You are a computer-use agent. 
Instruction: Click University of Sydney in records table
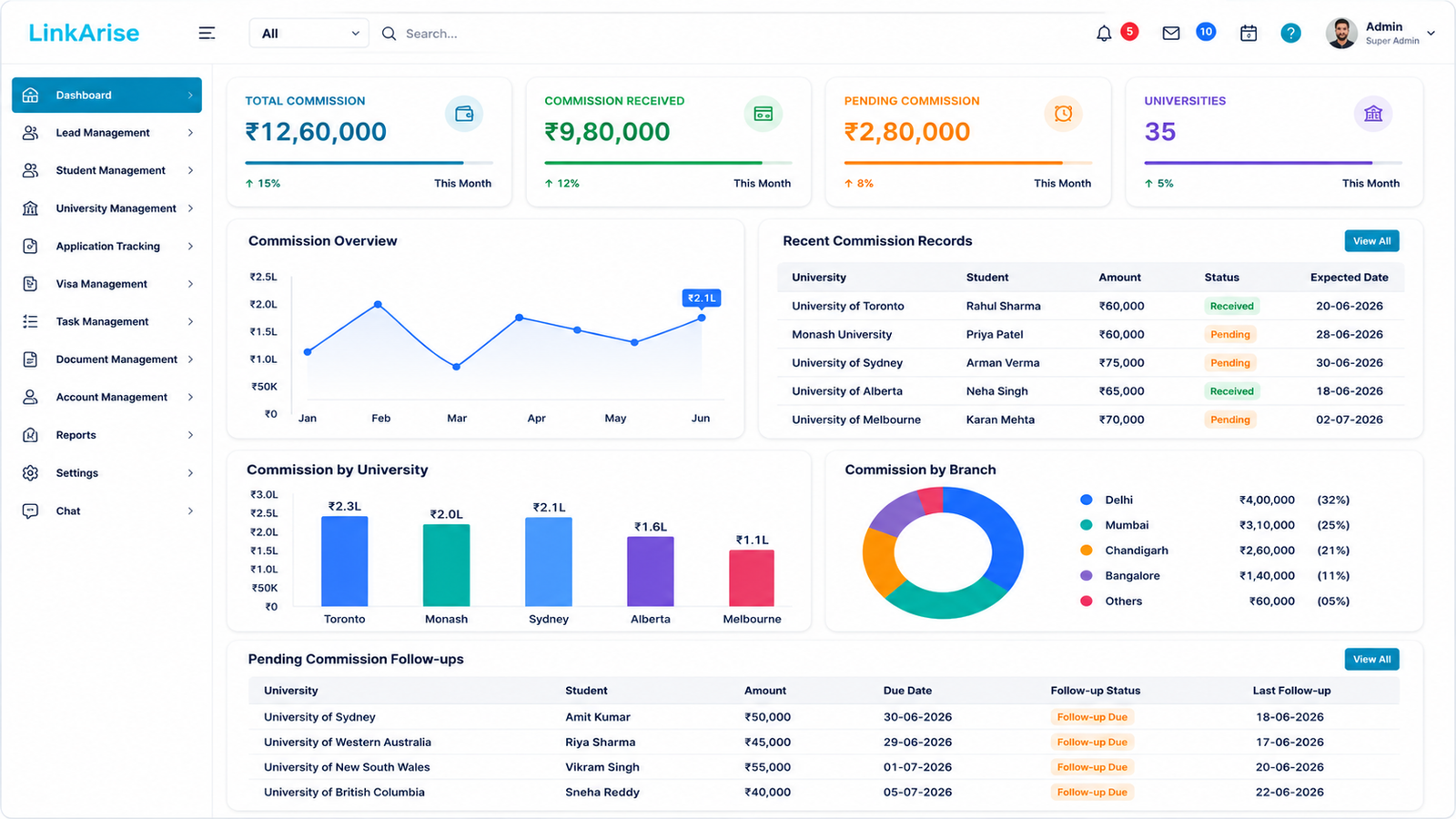(x=847, y=362)
